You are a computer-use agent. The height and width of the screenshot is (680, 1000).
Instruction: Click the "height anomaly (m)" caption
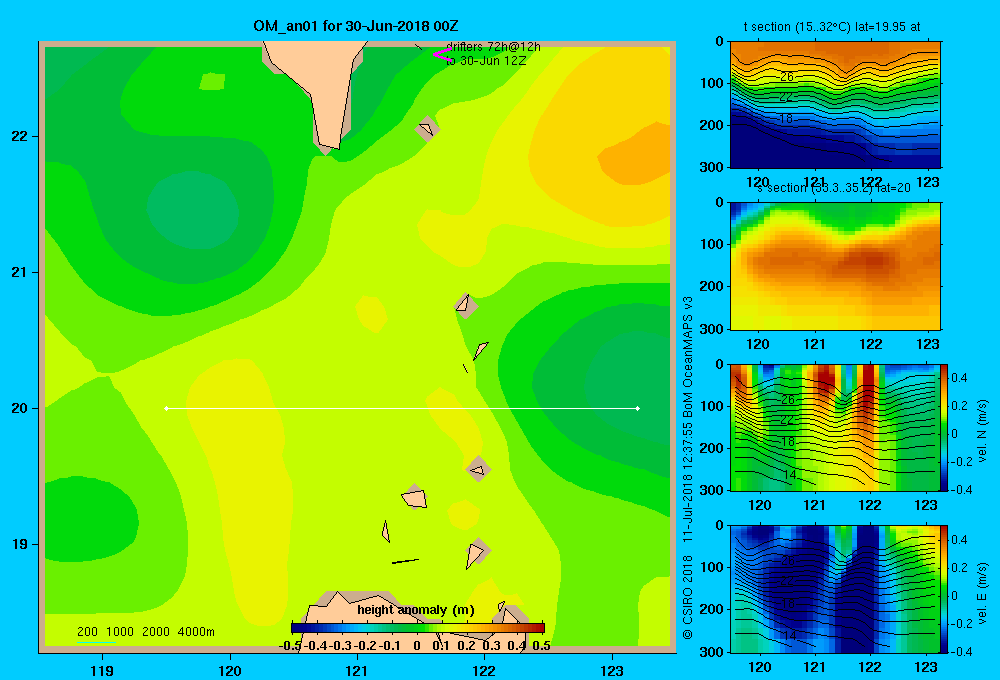416,610
